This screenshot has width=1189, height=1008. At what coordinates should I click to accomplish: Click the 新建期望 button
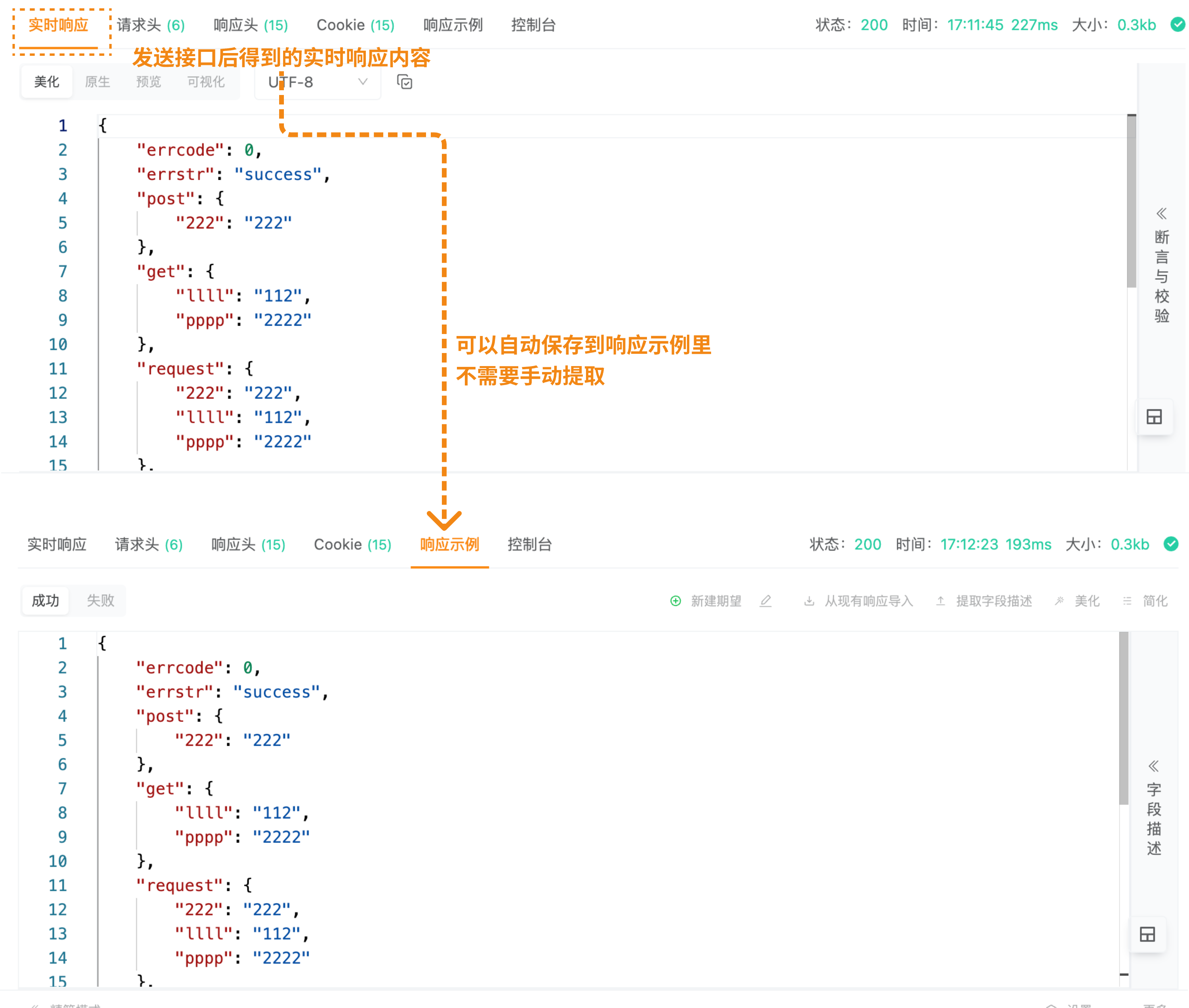coord(706,601)
